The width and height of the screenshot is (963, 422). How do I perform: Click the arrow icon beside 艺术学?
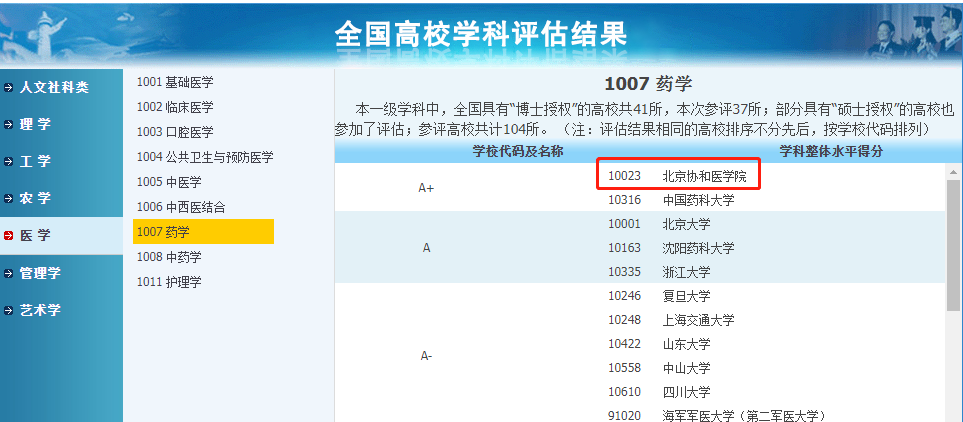(9, 310)
